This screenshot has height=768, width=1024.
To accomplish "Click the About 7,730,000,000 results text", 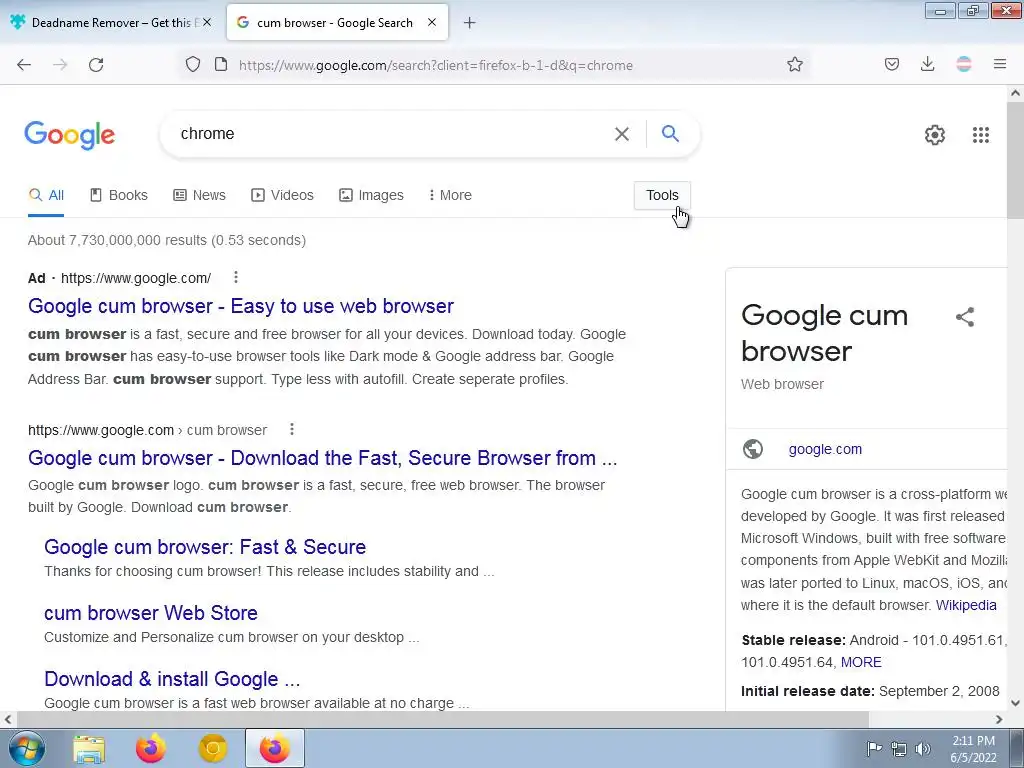I will pos(167,240).
